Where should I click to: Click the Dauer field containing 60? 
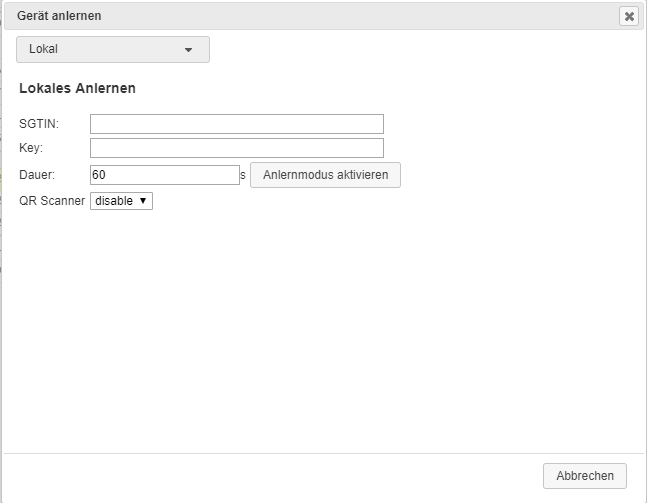[x=165, y=175]
